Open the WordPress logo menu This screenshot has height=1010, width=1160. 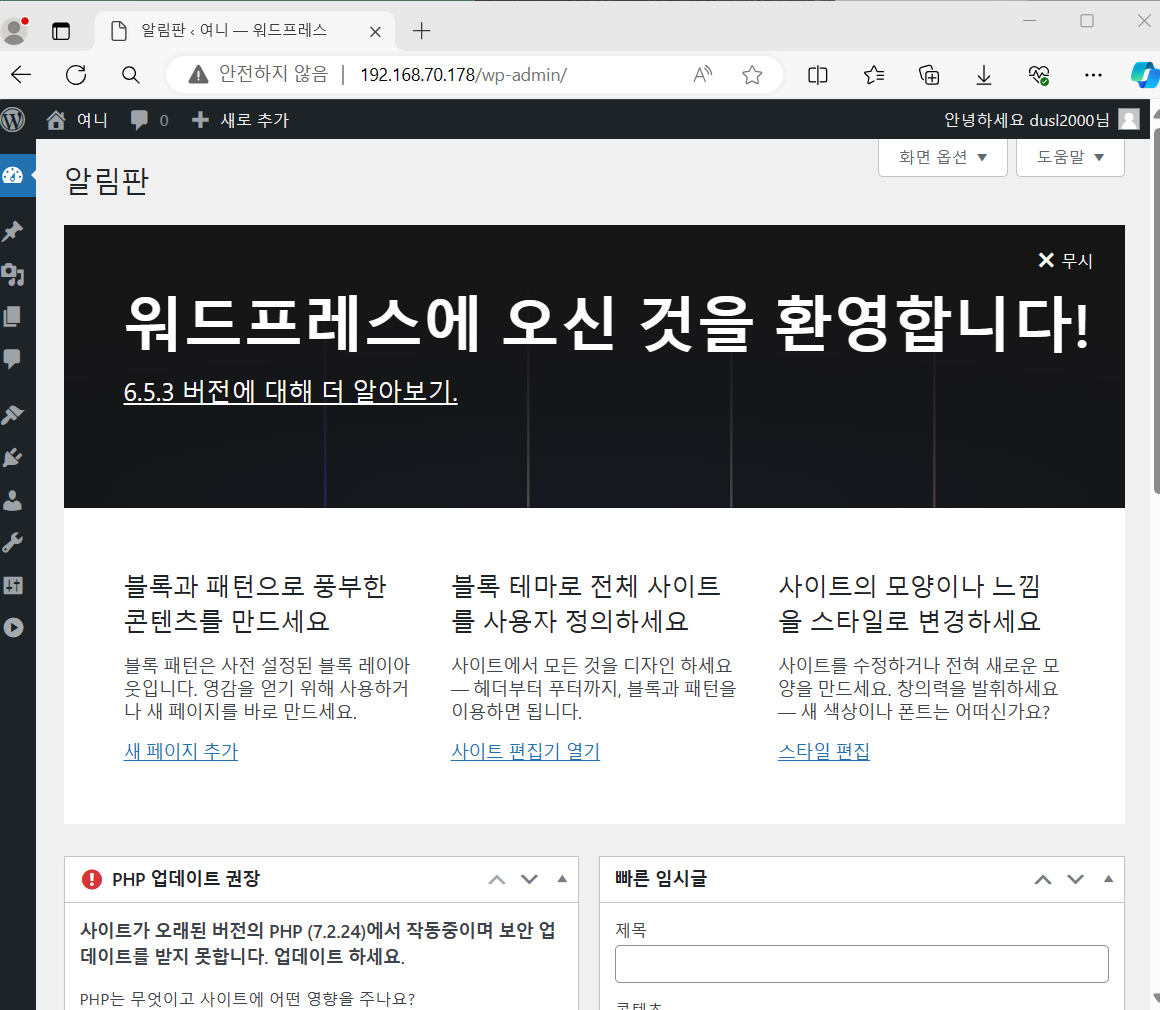(x=13, y=119)
